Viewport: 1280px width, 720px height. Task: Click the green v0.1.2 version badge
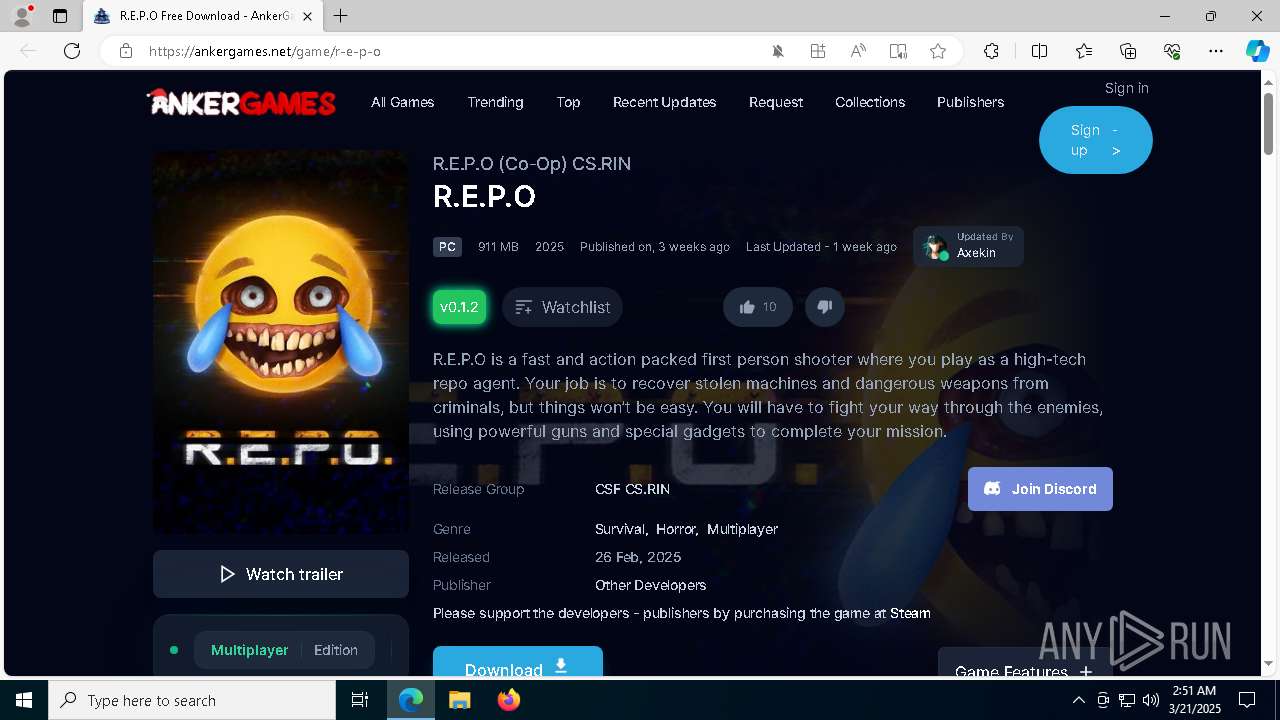pyautogui.click(x=460, y=307)
